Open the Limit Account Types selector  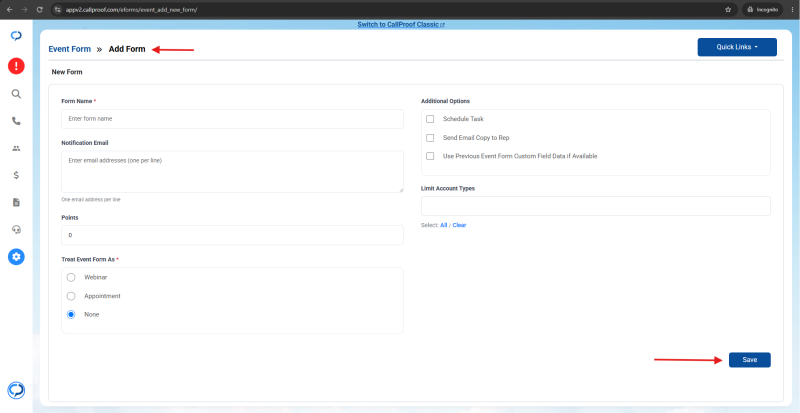tap(595, 206)
